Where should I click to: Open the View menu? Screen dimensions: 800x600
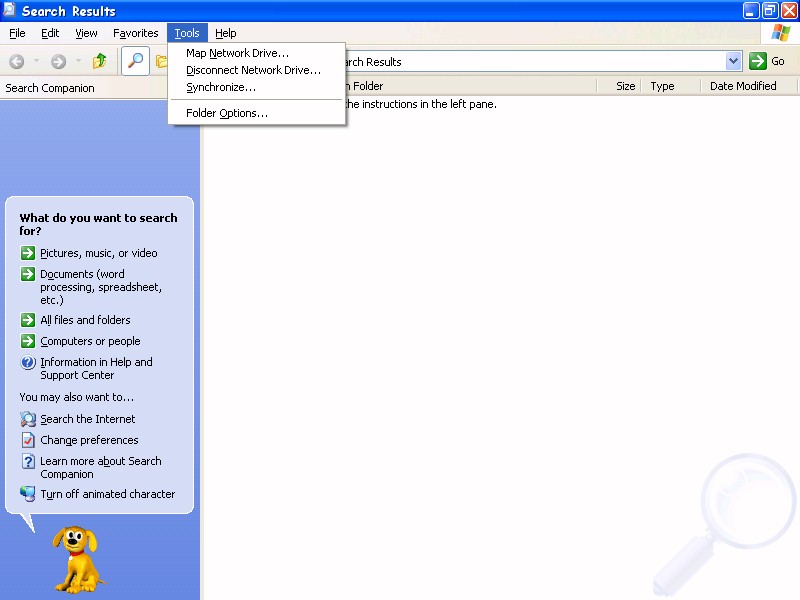point(86,33)
